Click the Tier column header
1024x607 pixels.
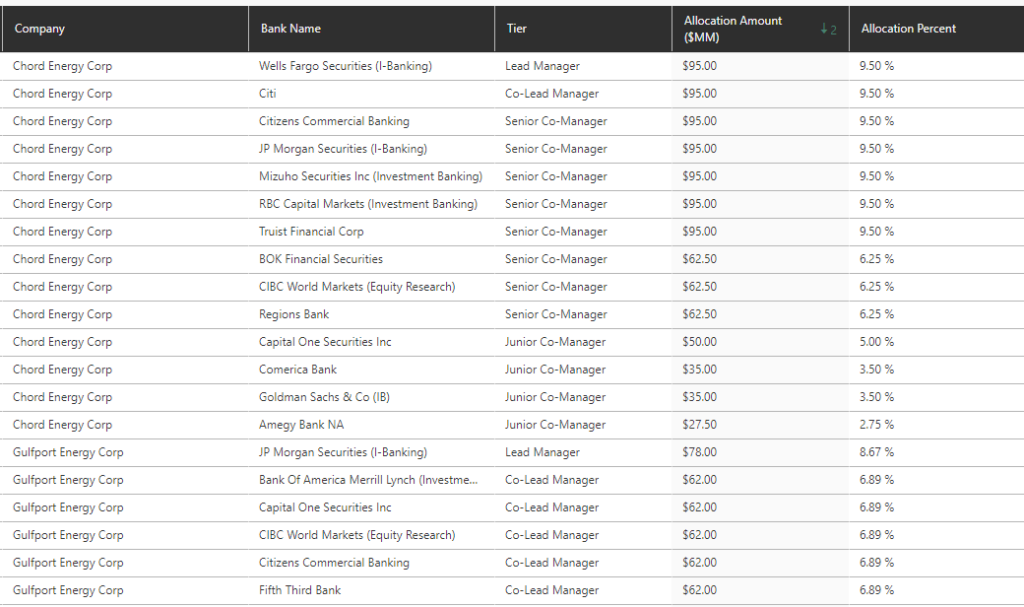pyautogui.click(x=516, y=29)
